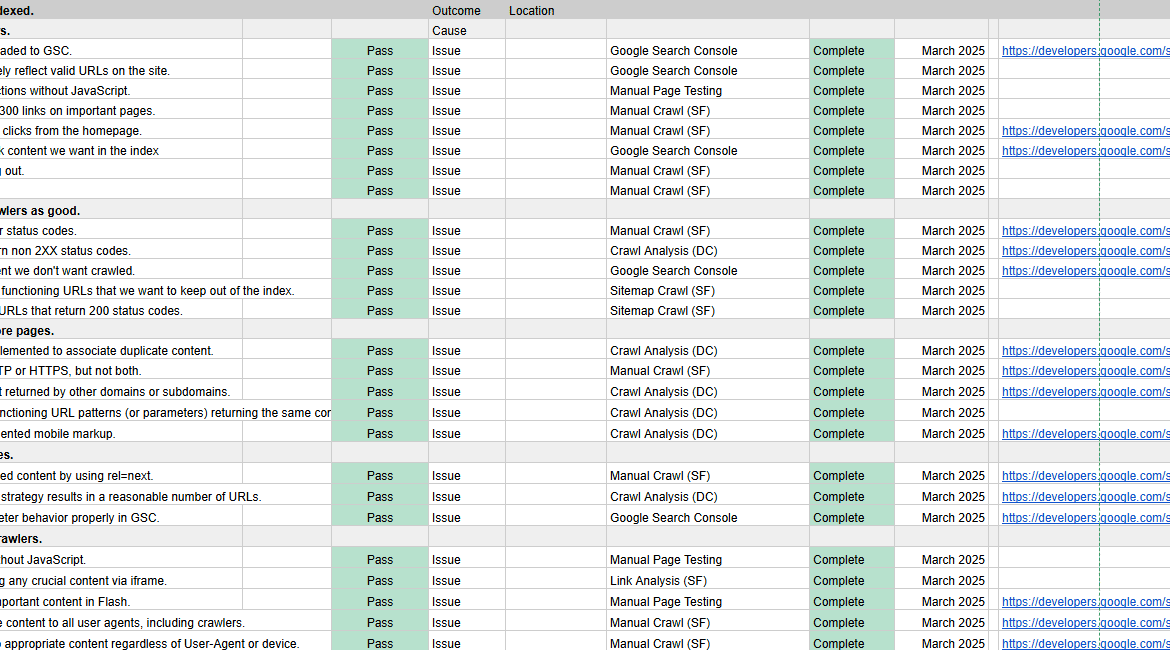Click 'Crawl Analysis (DC)' in the 'non 2XX status codes.' row

pyautogui.click(x=707, y=251)
